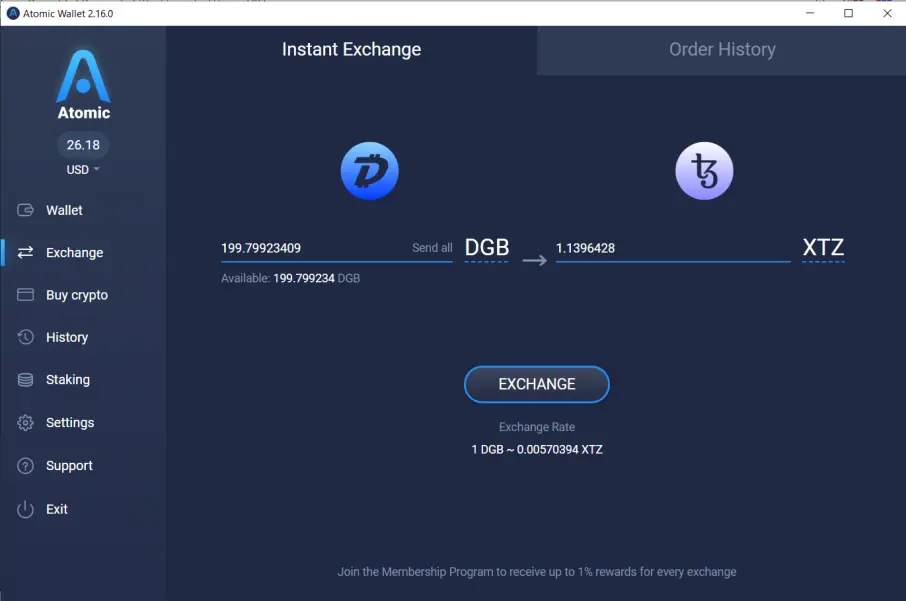The height and width of the screenshot is (601, 906).
Task: Open Buy crypto from the sidebar
Action: coord(77,295)
